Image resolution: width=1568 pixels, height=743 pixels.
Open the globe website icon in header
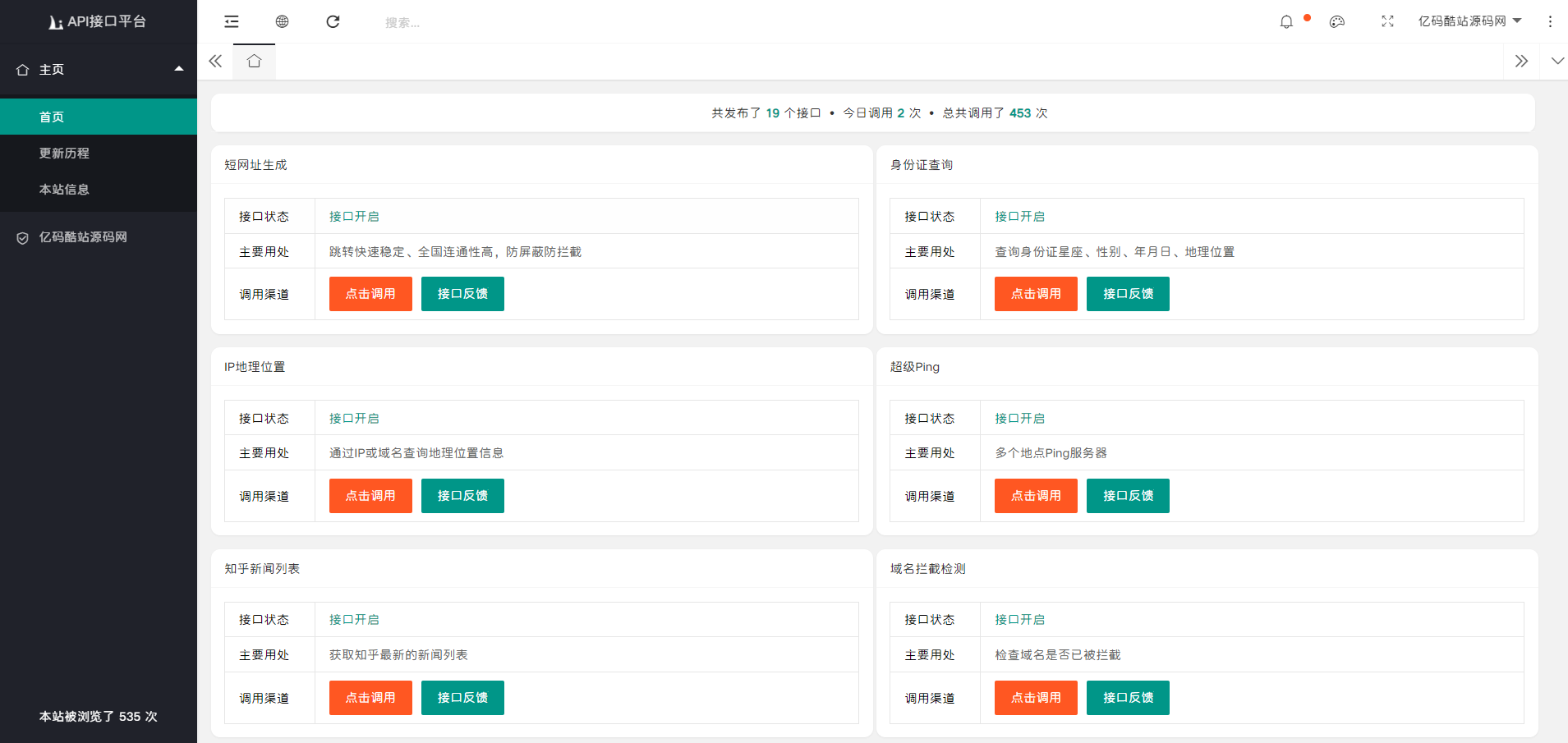[x=282, y=21]
